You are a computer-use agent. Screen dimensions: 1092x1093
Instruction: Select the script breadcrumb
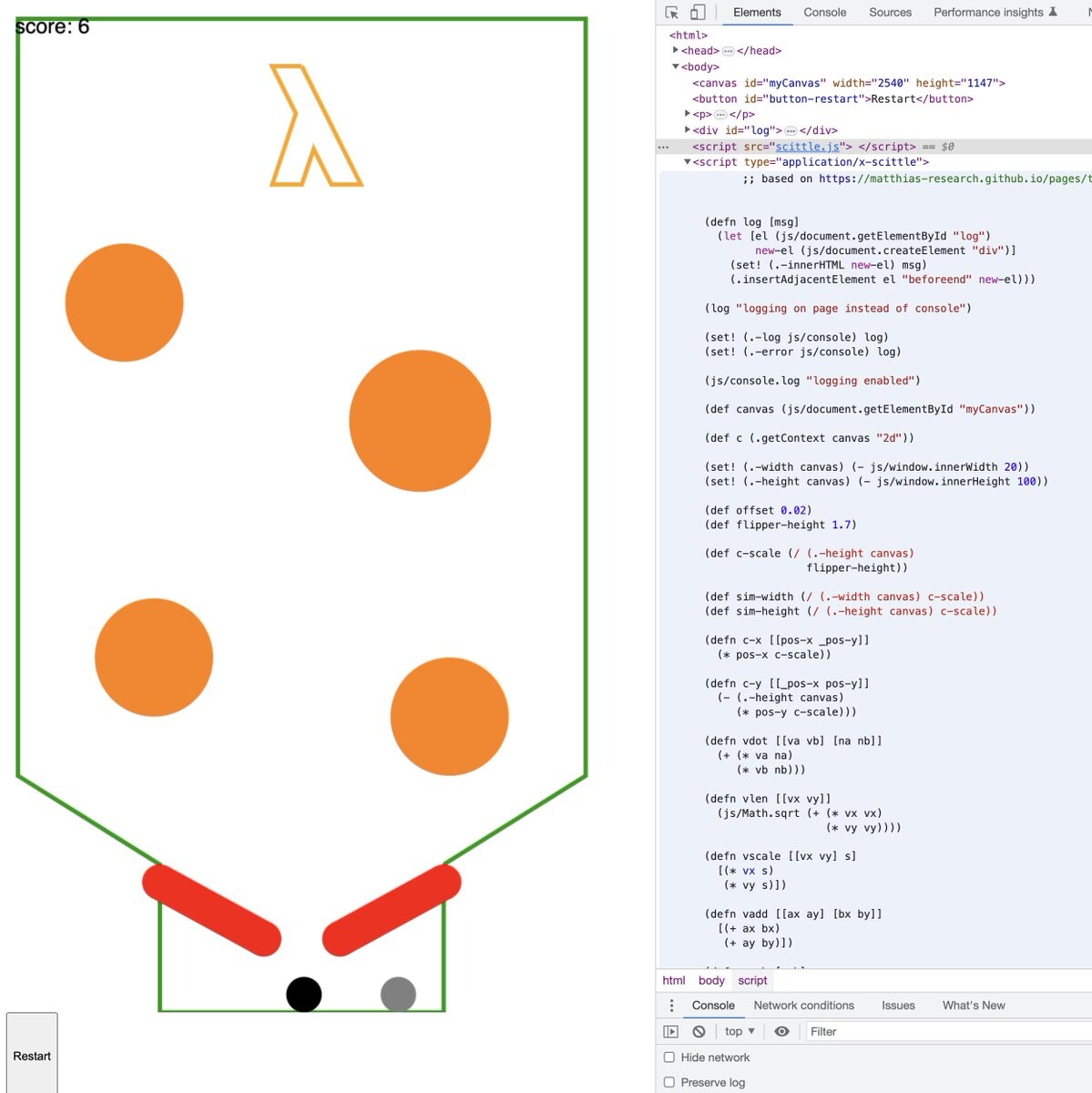click(752, 980)
